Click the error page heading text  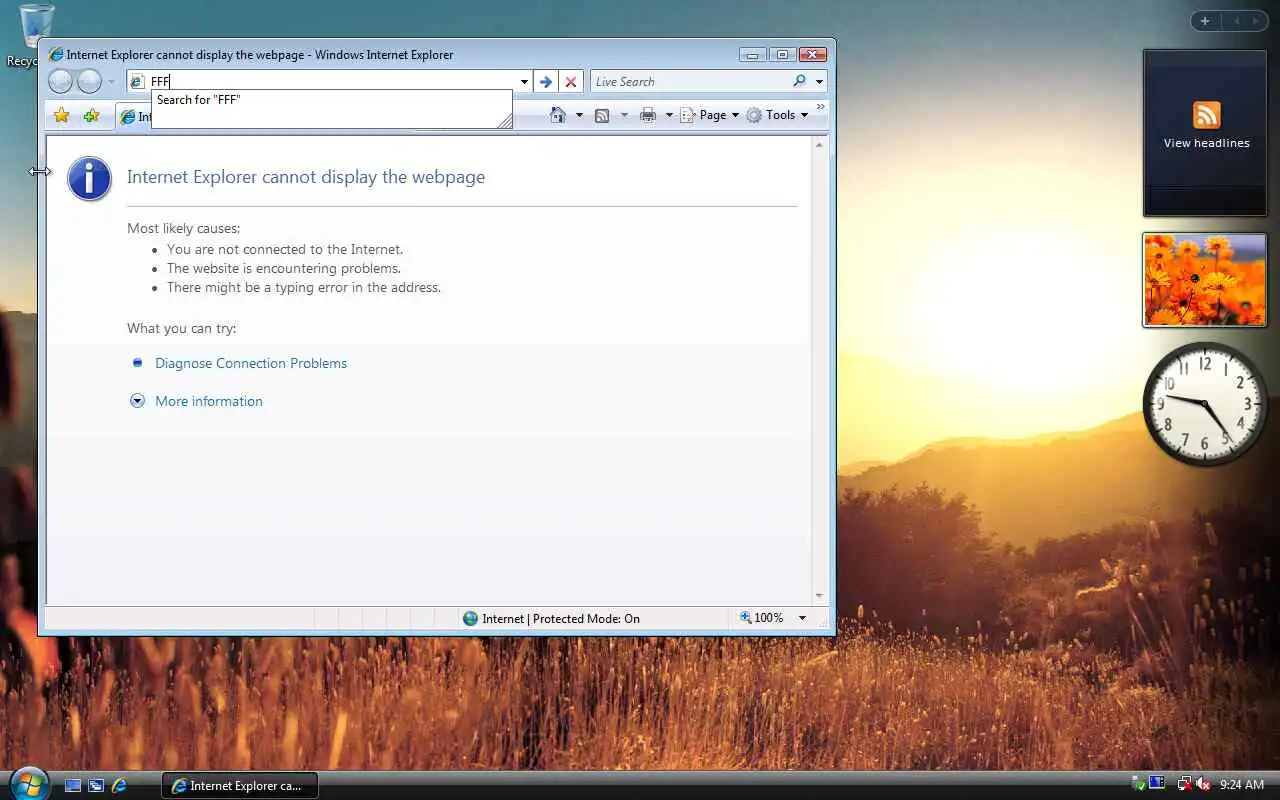[x=306, y=177]
